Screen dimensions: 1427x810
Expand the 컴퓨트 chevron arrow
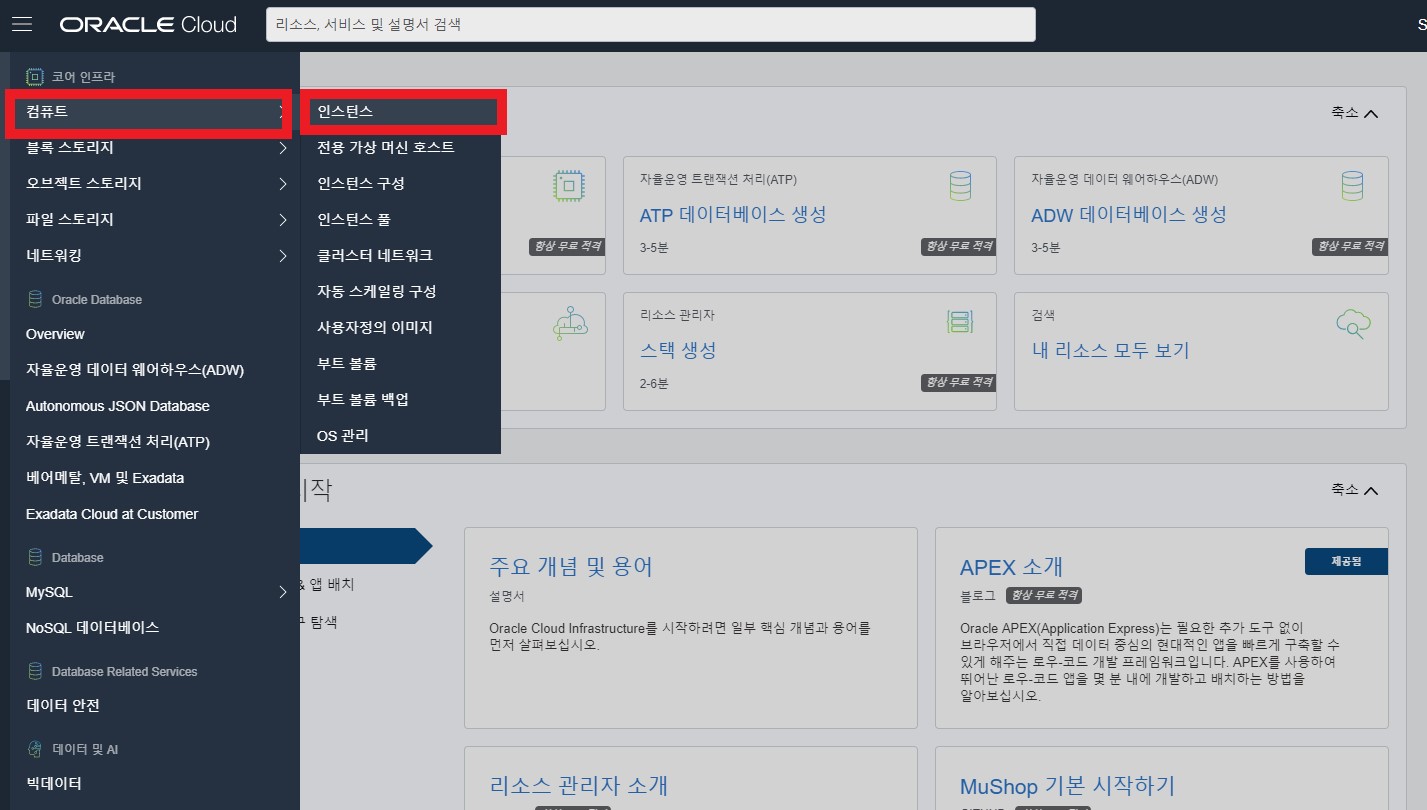point(283,112)
